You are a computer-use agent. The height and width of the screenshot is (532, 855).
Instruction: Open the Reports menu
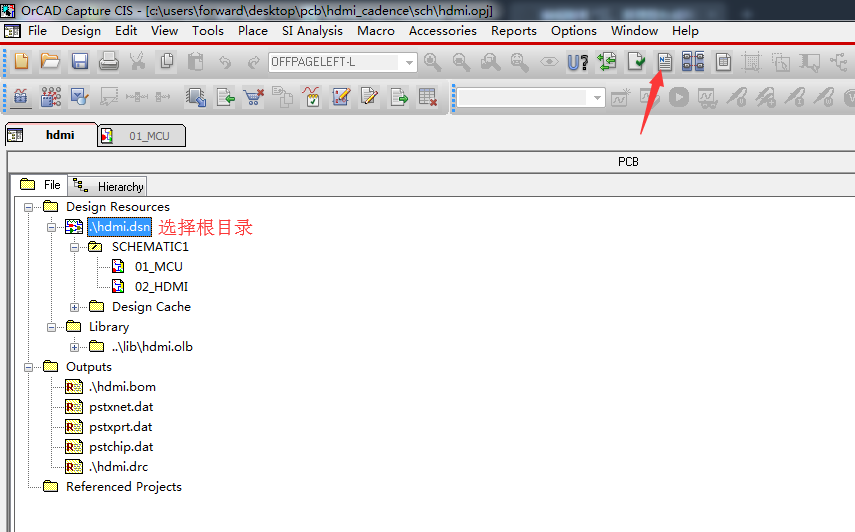(x=514, y=31)
